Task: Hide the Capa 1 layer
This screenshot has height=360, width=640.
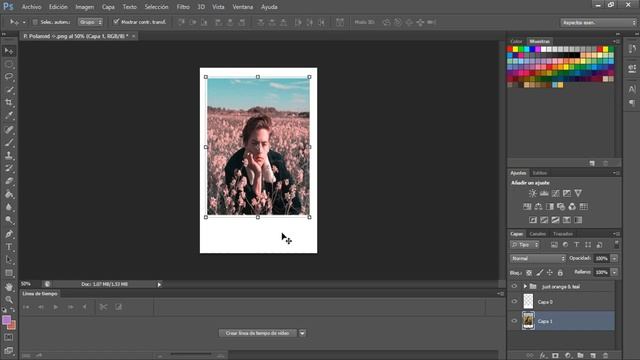Action: 514,321
